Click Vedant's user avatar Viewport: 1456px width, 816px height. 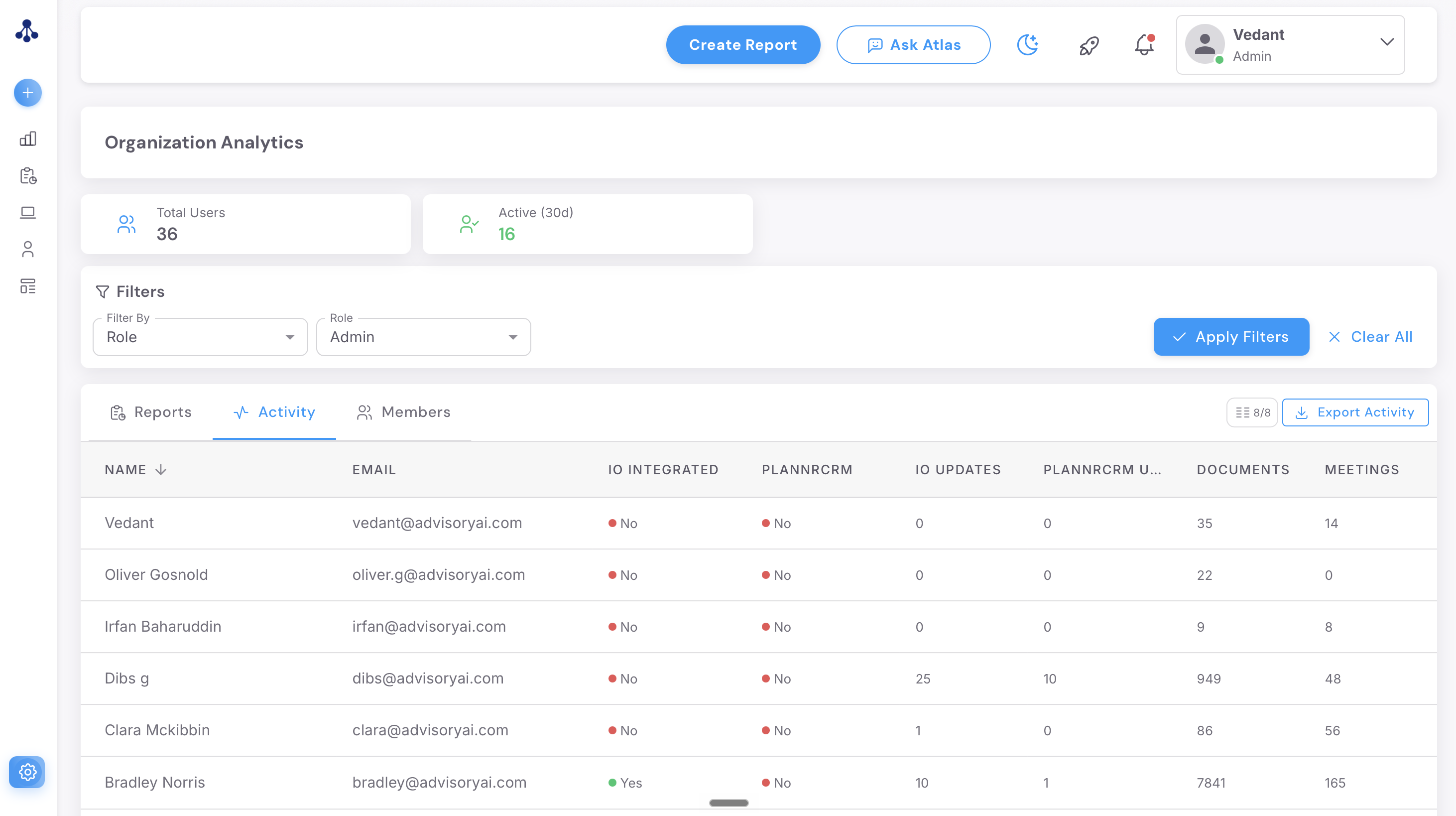click(1205, 44)
